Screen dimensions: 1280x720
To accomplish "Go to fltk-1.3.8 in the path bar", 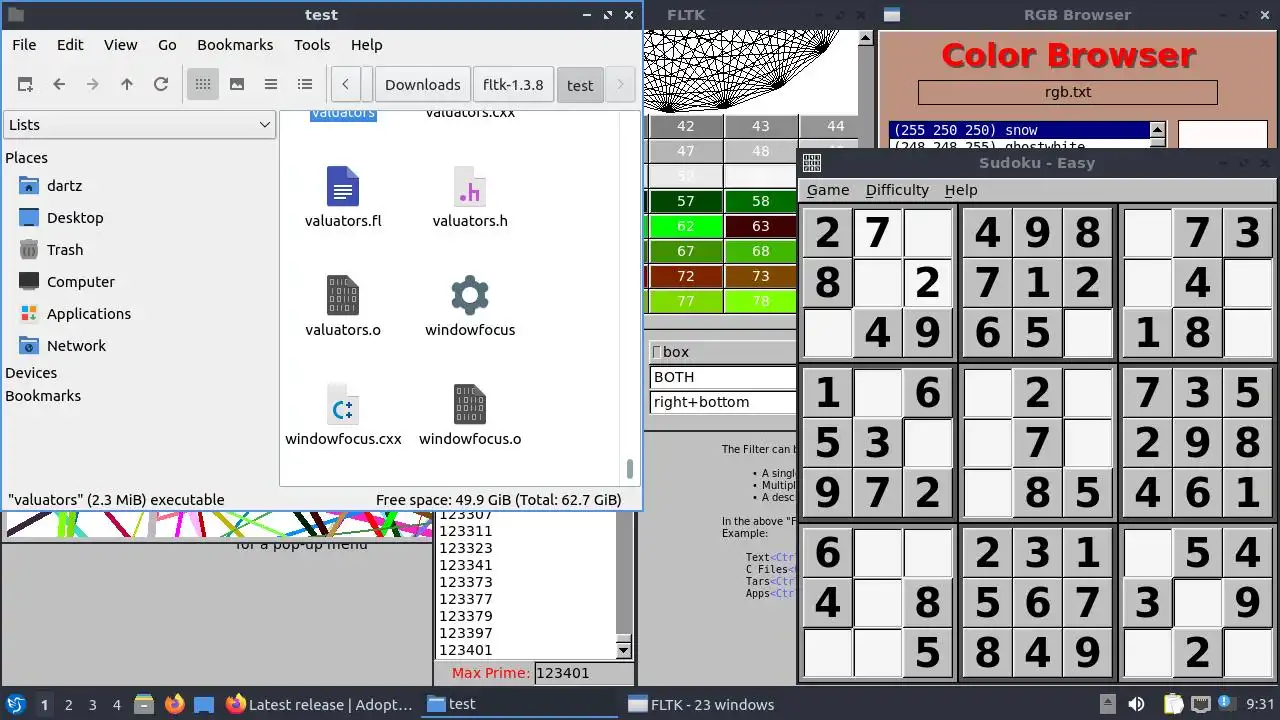I will pyautogui.click(x=513, y=85).
